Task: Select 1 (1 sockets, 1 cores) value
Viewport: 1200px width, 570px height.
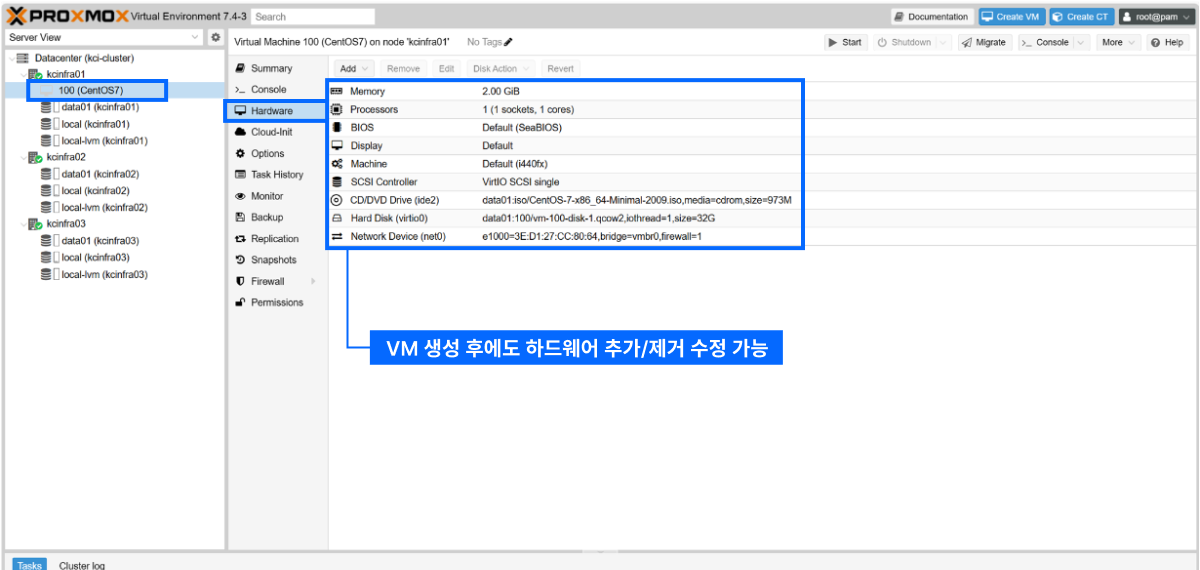Action: (527, 109)
